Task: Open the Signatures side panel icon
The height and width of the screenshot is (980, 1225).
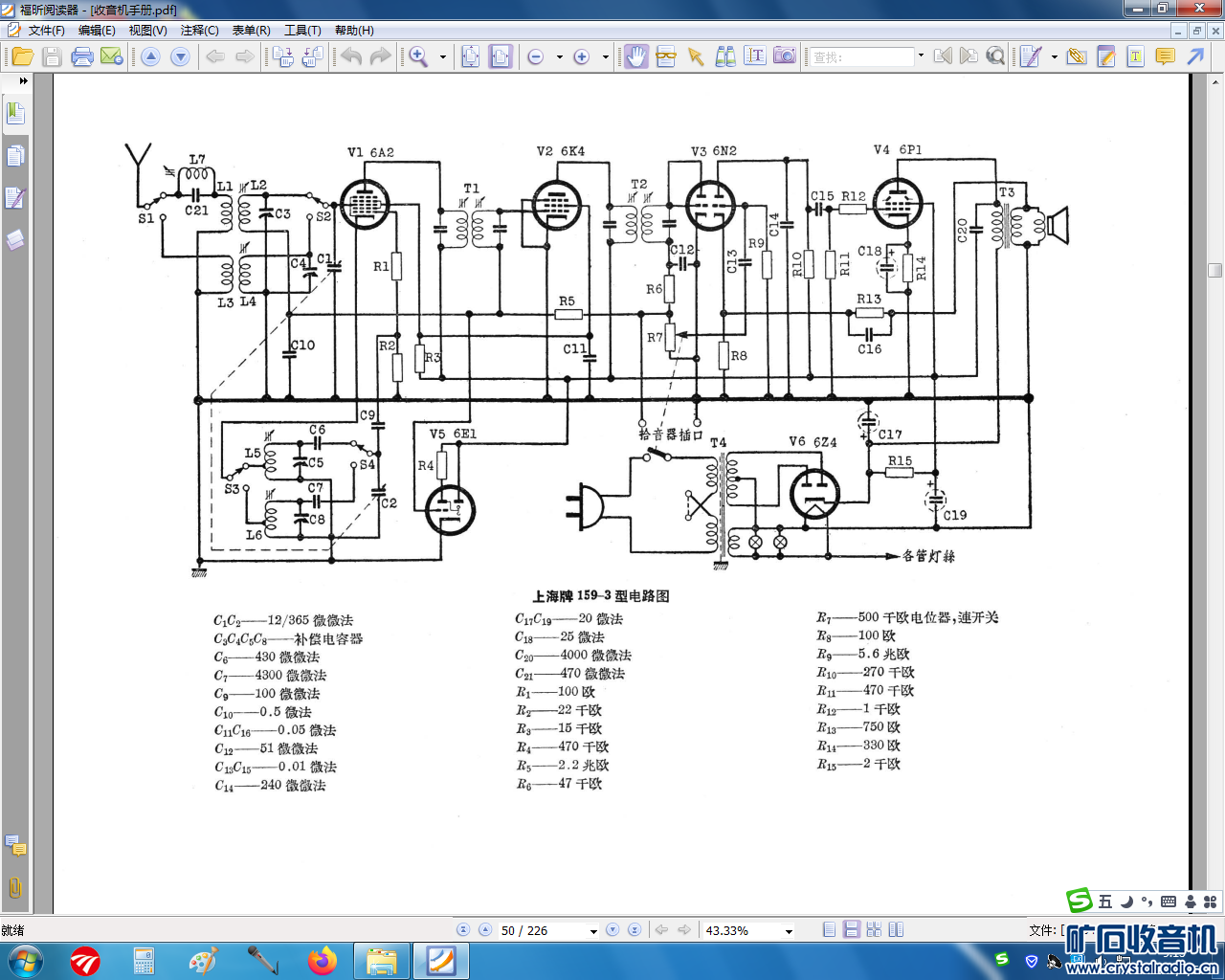Action: tap(15, 198)
